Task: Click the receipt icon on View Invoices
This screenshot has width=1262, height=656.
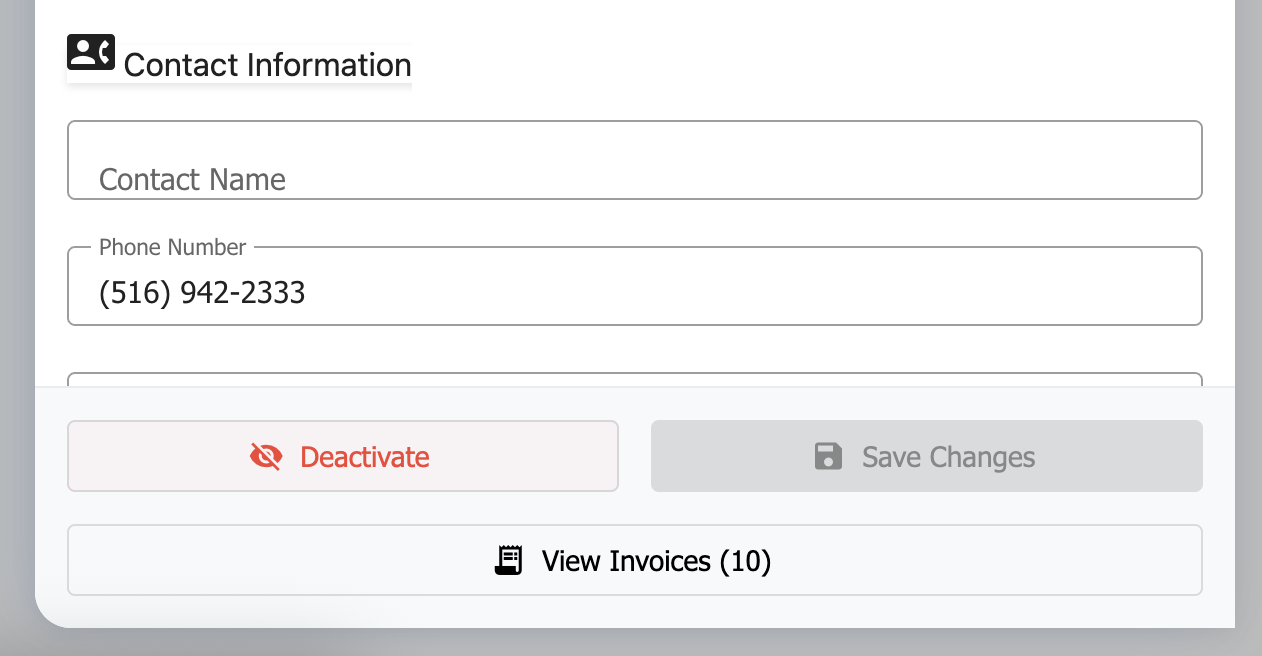Action: [509, 561]
